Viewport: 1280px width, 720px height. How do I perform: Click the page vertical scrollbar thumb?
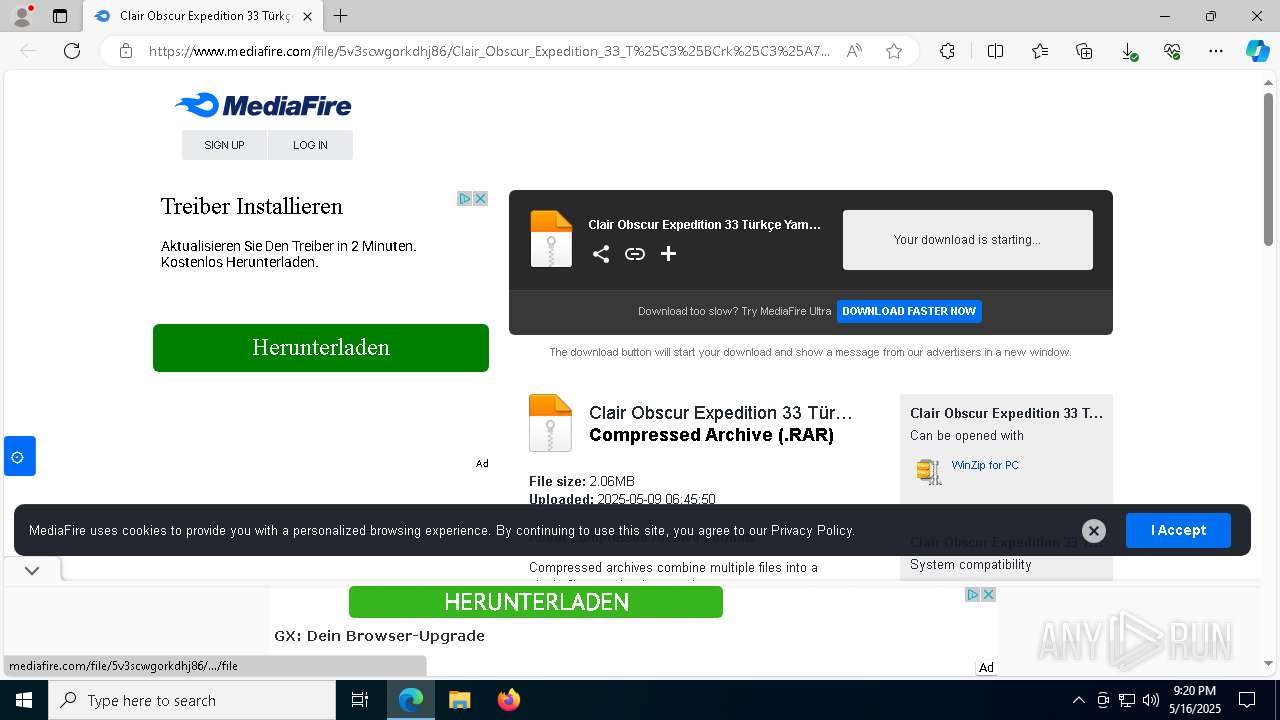1269,170
